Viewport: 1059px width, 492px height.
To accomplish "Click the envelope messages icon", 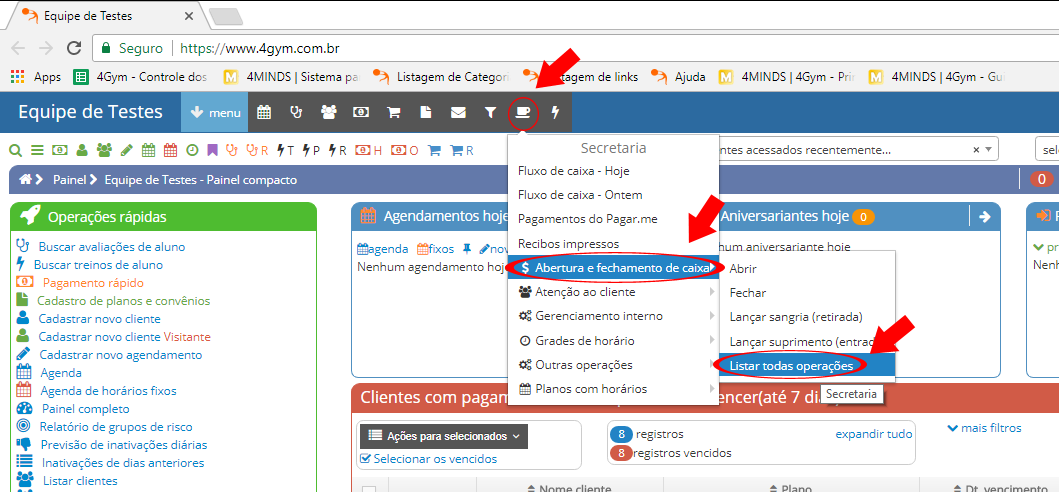I will [458, 113].
